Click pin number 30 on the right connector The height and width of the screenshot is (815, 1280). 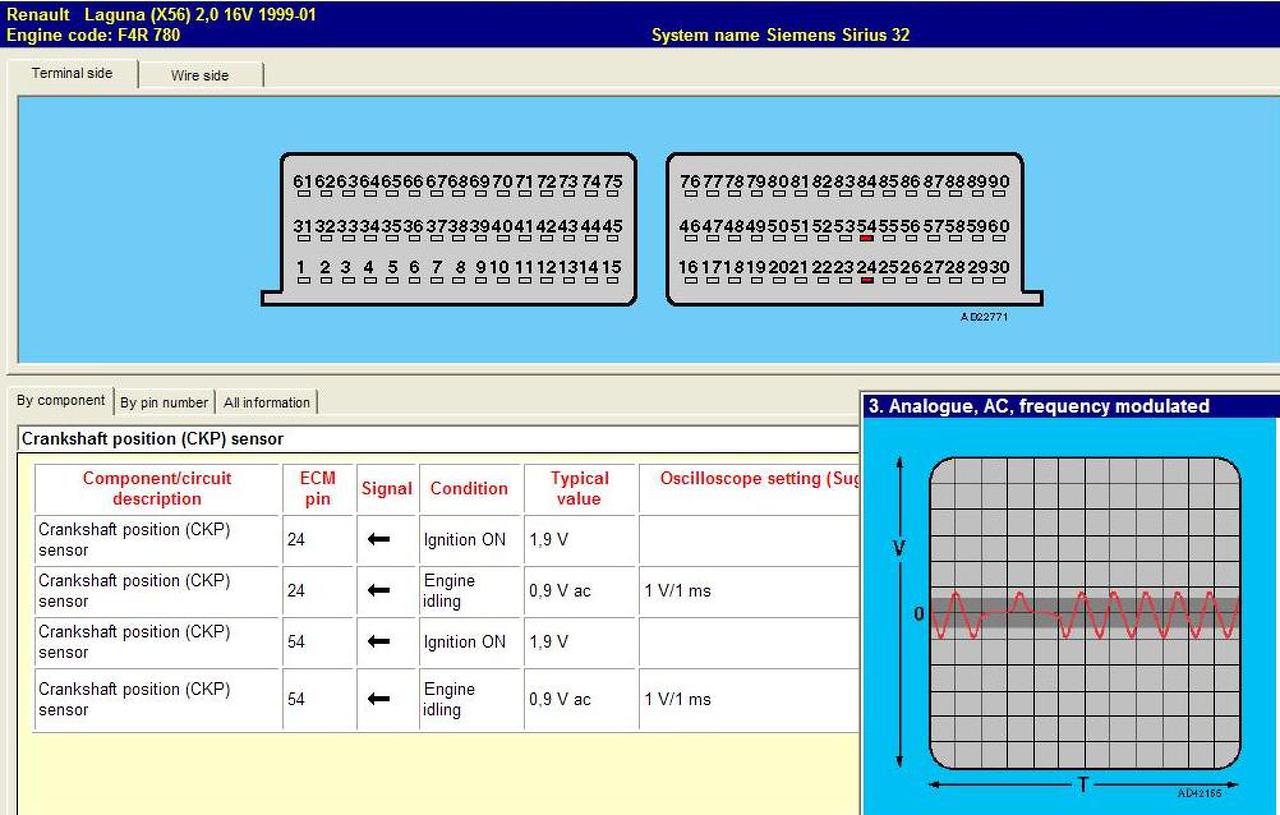999,267
